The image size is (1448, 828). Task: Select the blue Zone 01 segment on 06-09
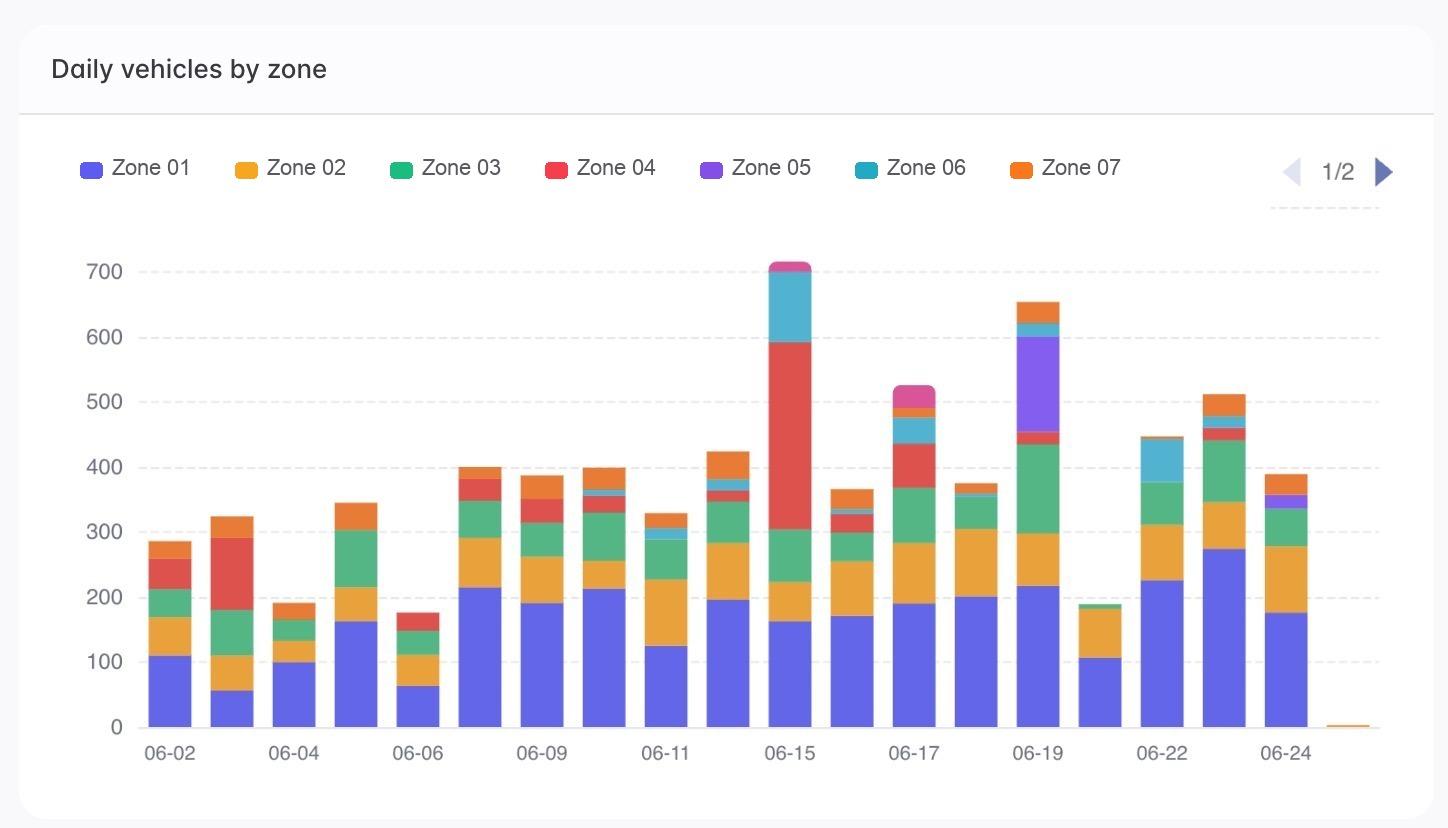pos(542,665)
